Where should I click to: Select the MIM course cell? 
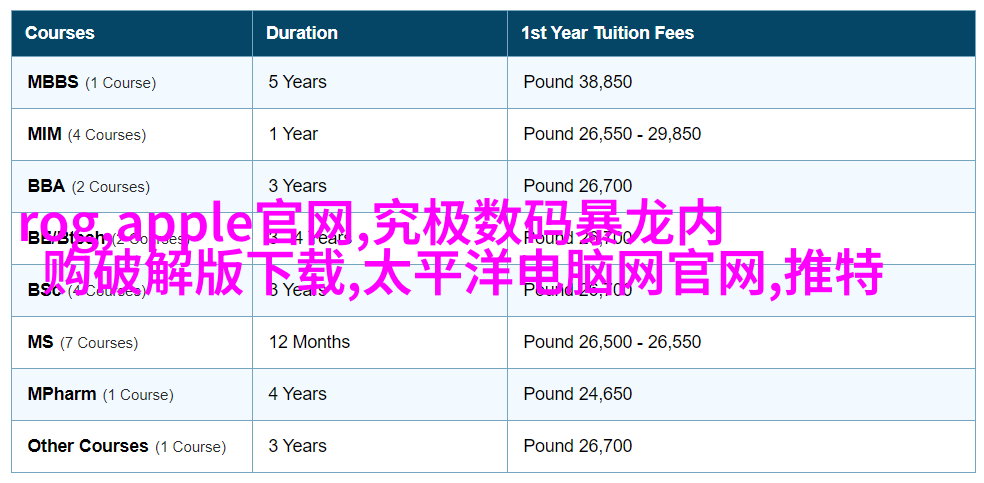tap(132, 134)
